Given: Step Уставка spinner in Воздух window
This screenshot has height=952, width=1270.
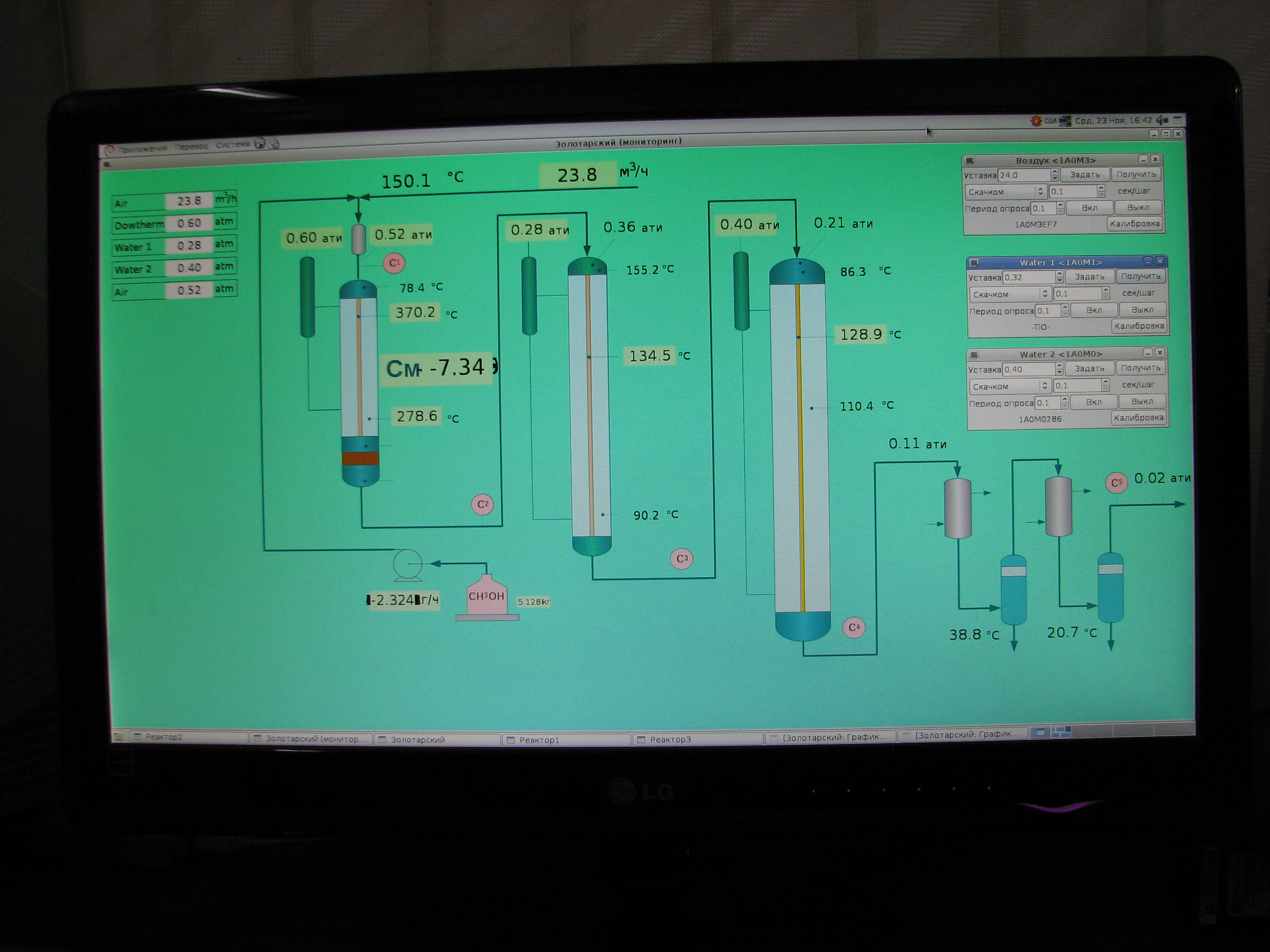Looking at the screenshot, I should pyautogui.click(x=1054, y=174).
